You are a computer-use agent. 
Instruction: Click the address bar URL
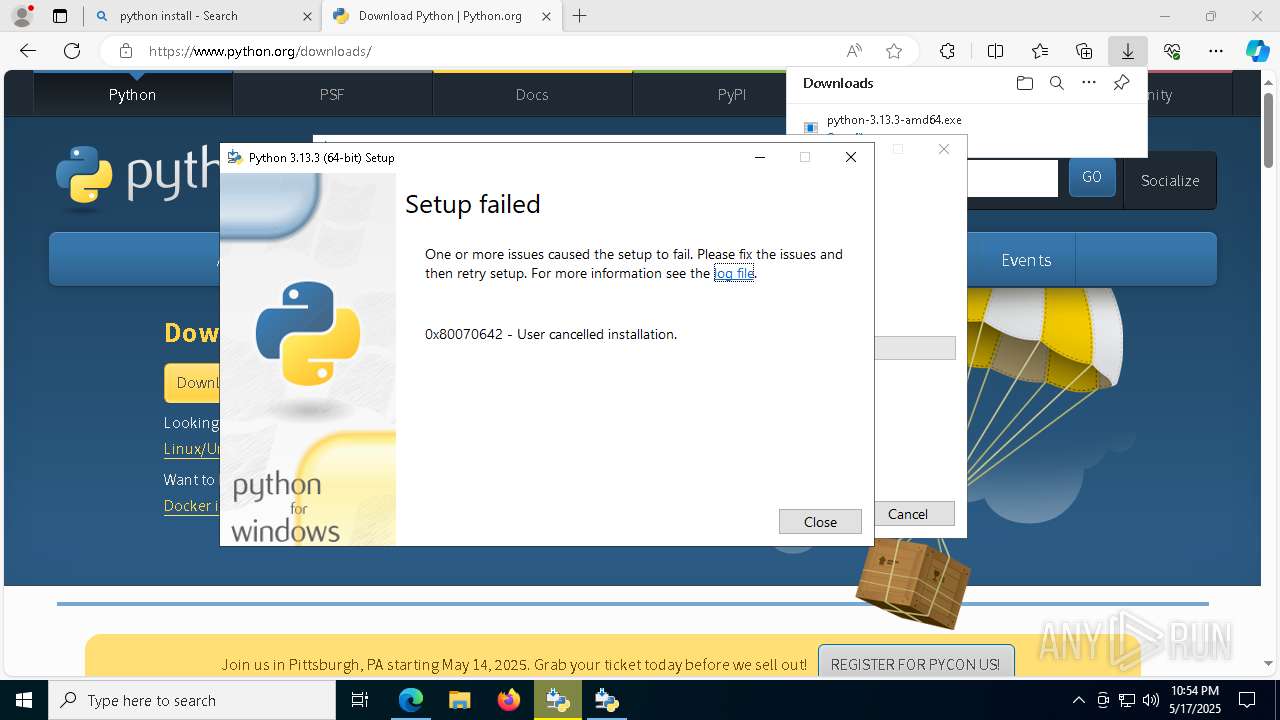(260, 51)
